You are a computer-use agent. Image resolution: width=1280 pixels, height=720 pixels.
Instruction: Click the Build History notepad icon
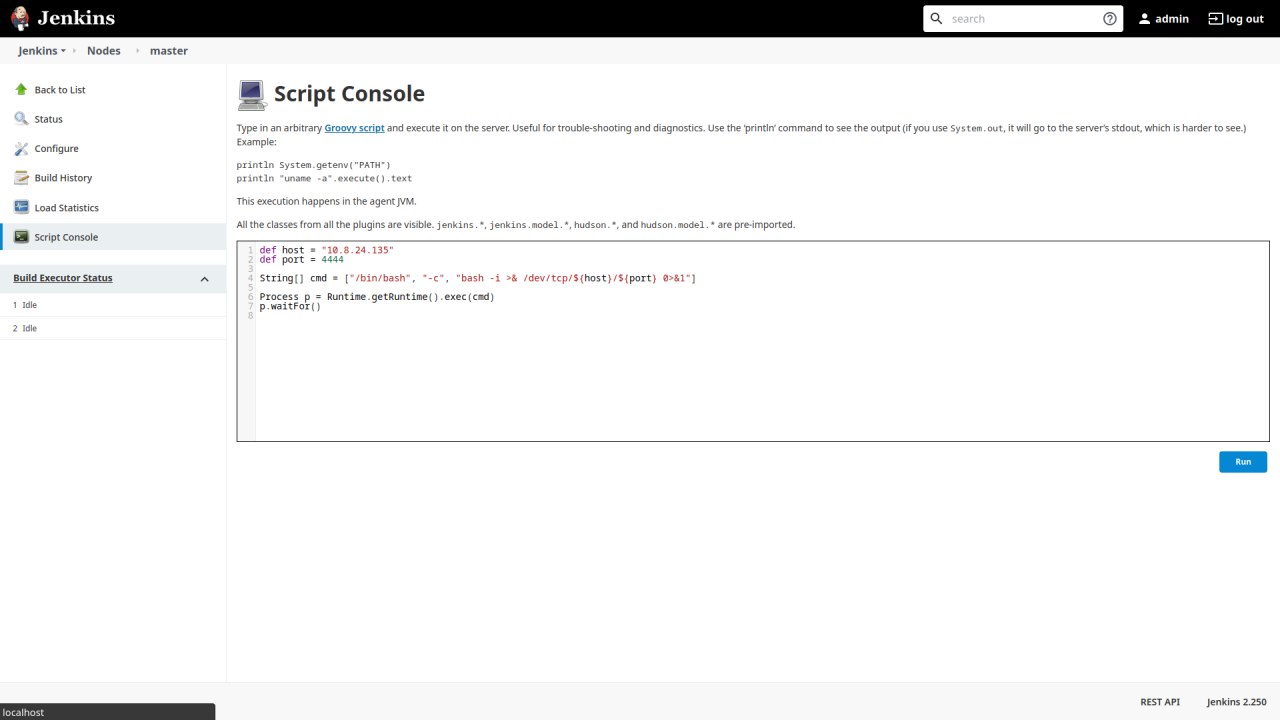click(x=21, y=178)
